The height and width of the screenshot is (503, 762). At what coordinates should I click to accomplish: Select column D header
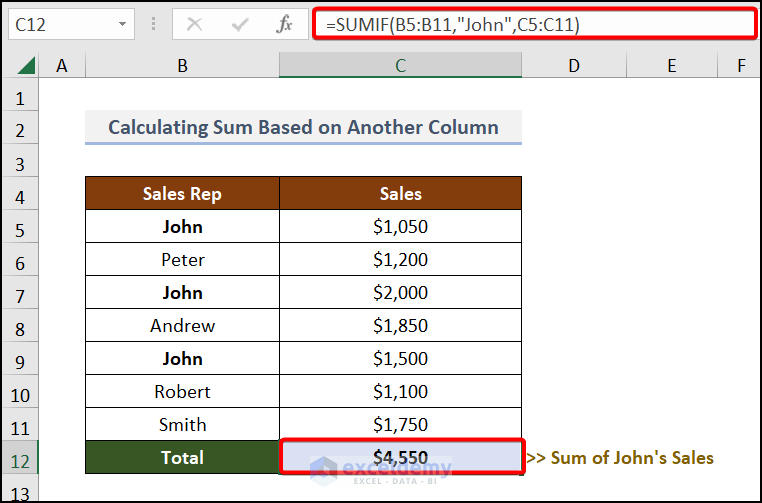573,66
